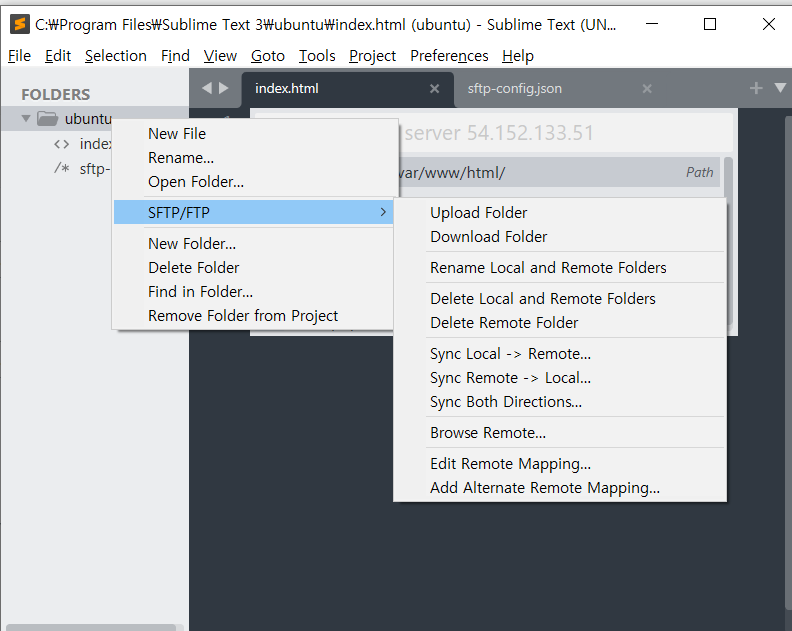Choose Rename... from context menu
Image resolution: width=792 pixels, height=631 pixels.
tap(253, 158)
